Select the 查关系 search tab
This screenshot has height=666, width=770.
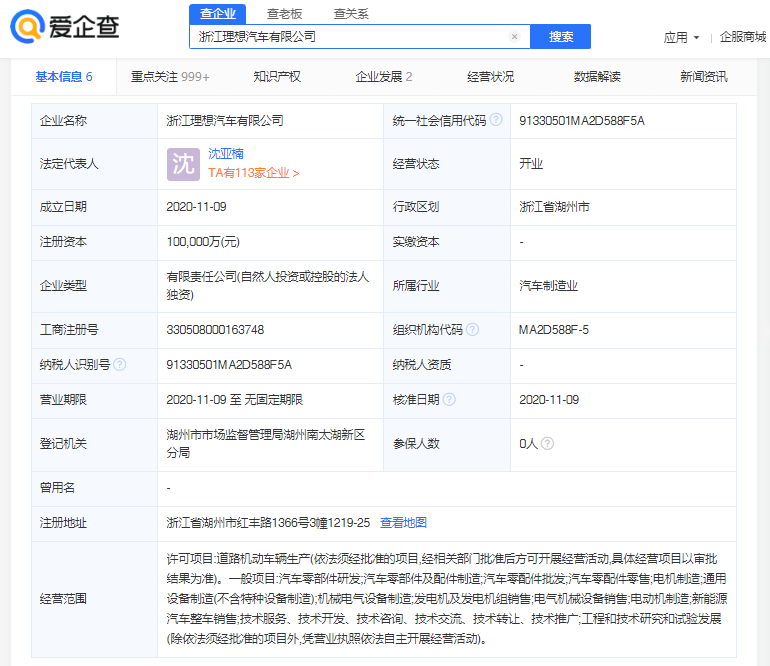click(x=351, y=14)
